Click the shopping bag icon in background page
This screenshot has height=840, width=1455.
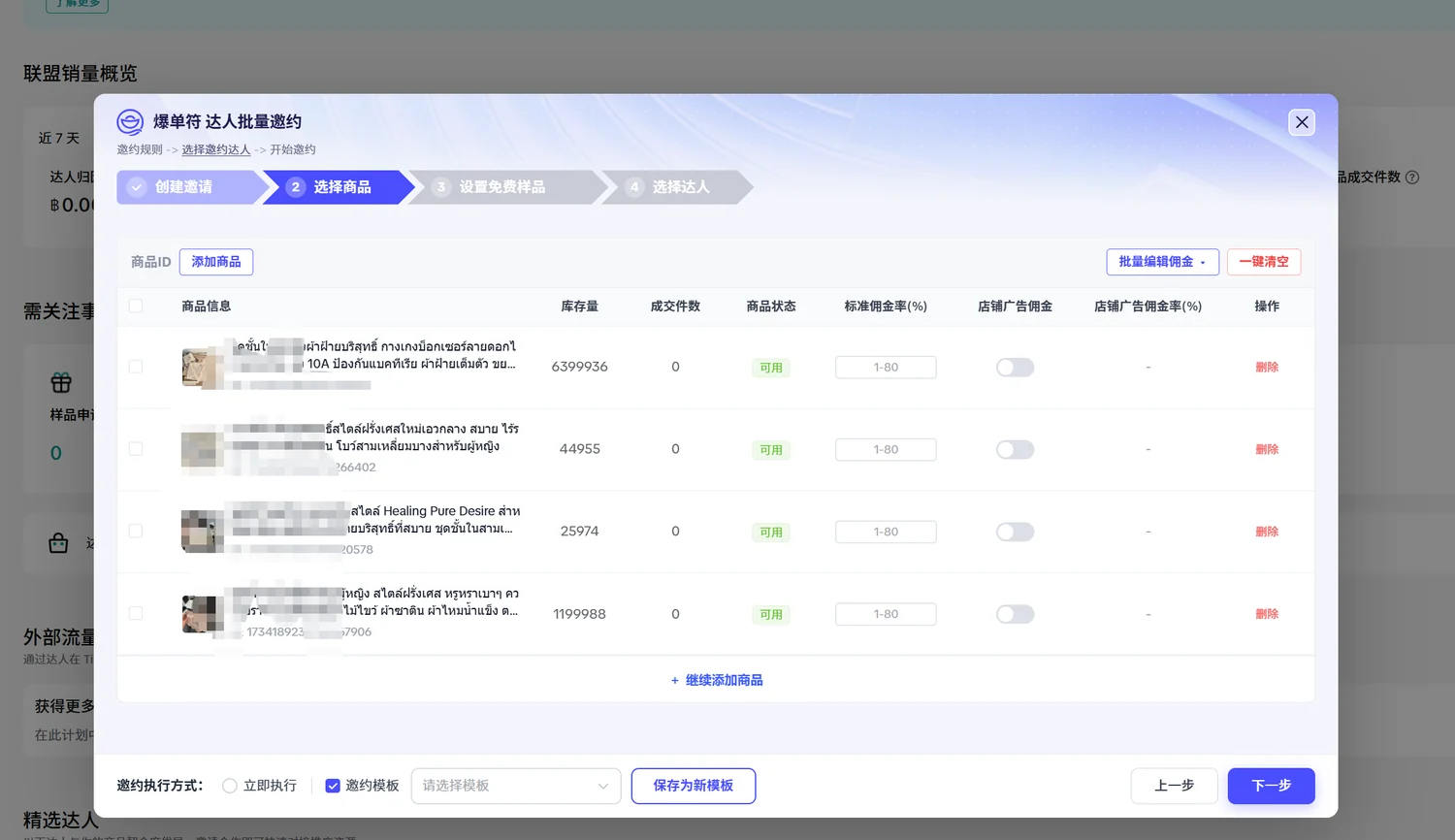point(58,543)
